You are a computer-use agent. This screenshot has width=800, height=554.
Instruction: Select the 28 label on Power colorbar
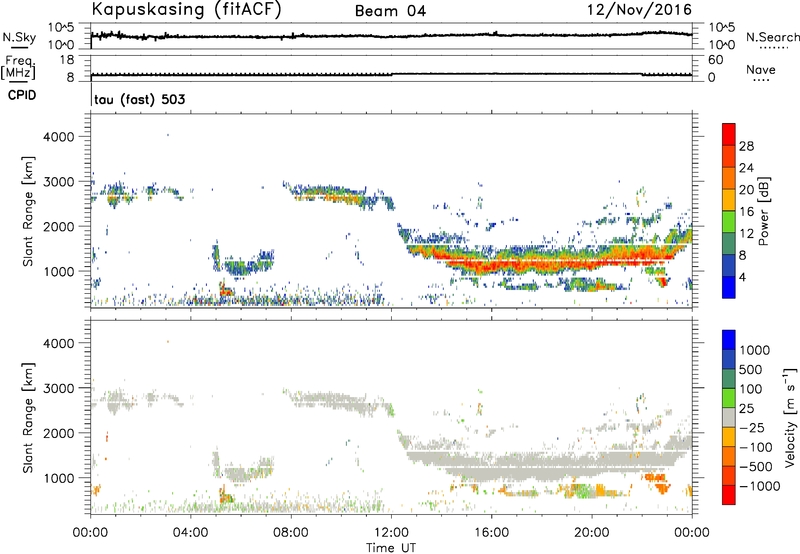(746, 146)
